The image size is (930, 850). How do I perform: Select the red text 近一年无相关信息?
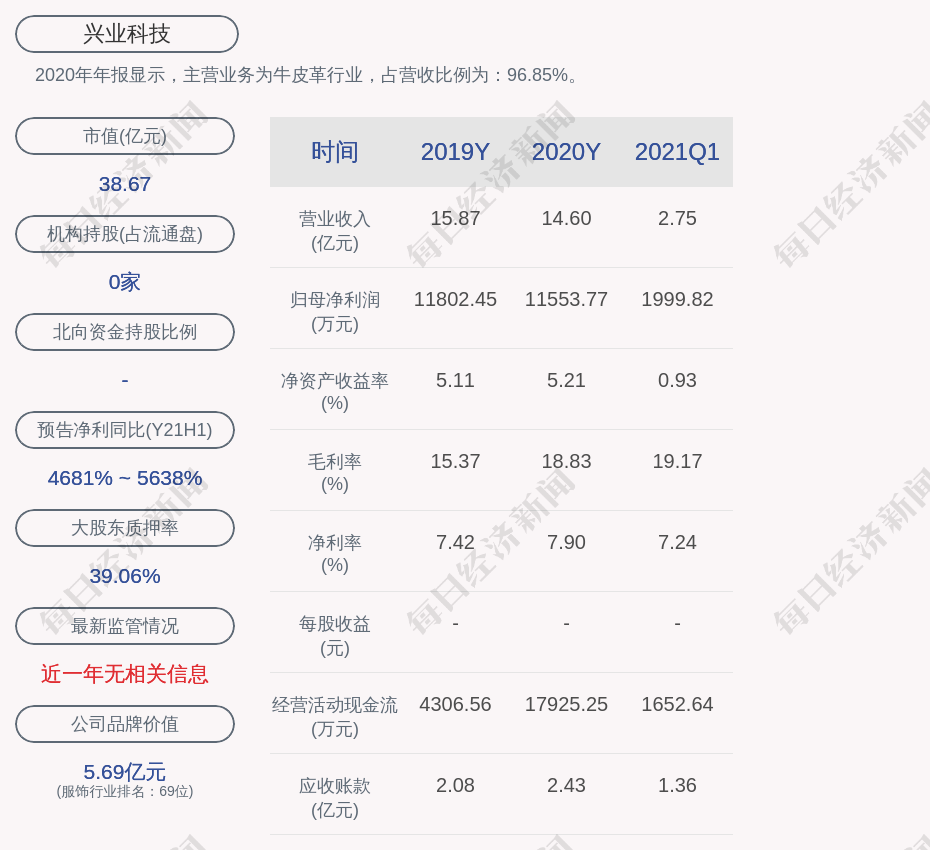coord(125,674)
